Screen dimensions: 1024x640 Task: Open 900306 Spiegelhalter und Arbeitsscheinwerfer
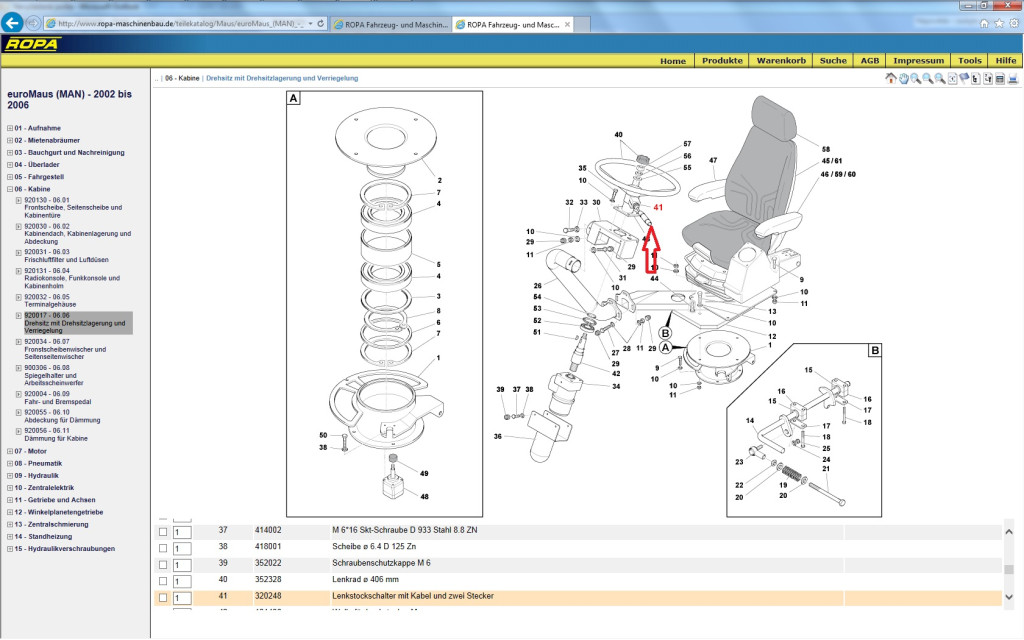[x=54, y=376]
